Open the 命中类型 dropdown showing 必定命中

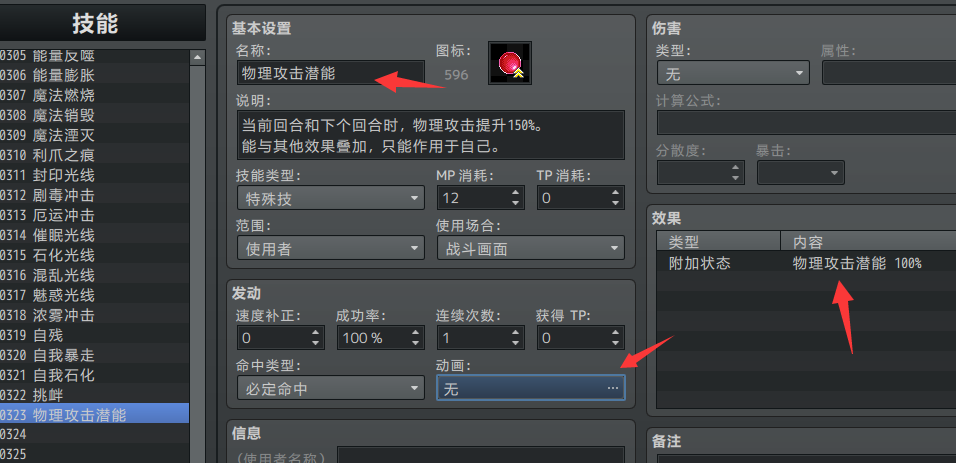tap(330, 388)
